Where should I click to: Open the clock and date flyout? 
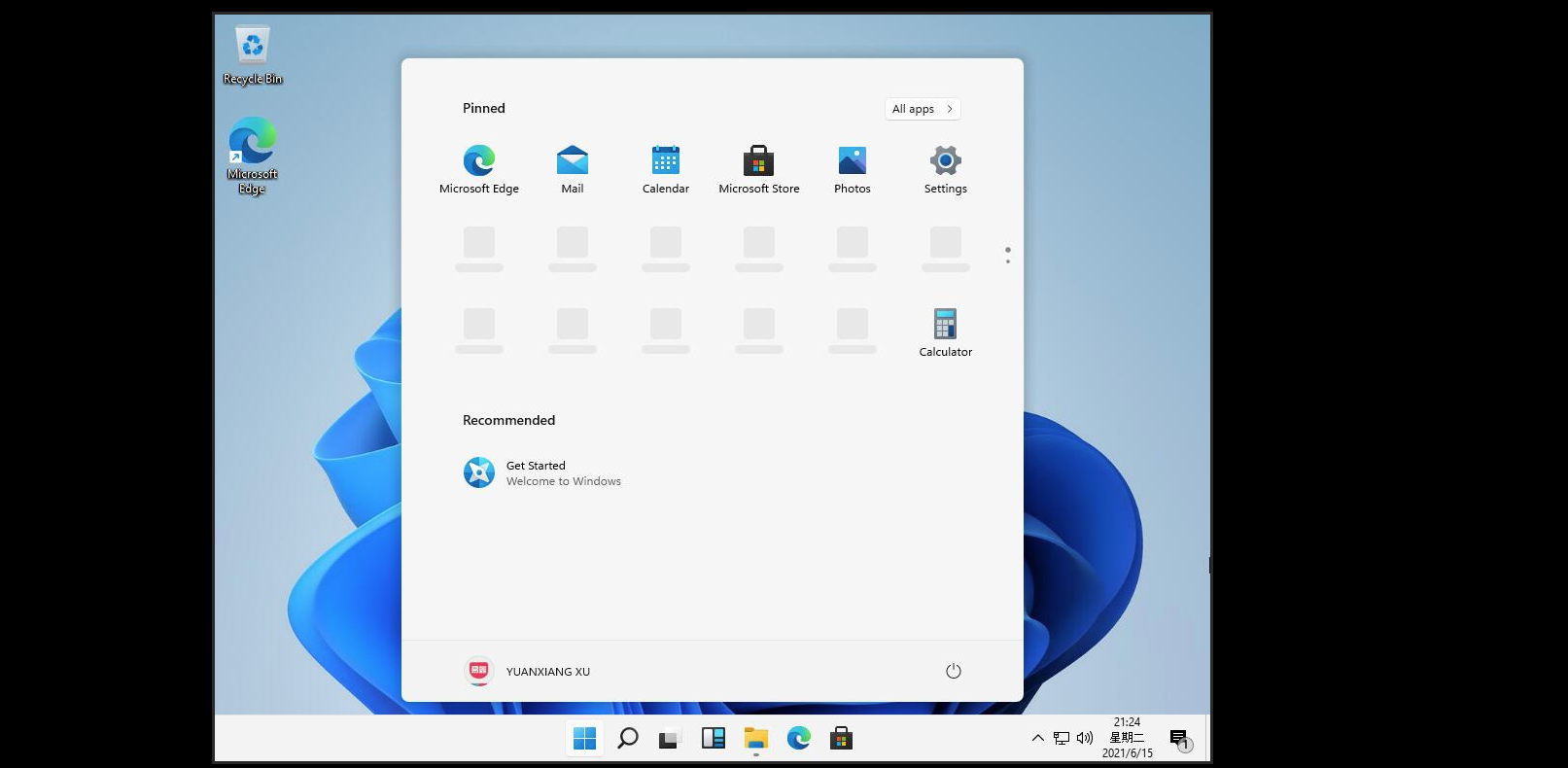(x=1128, y=738)
